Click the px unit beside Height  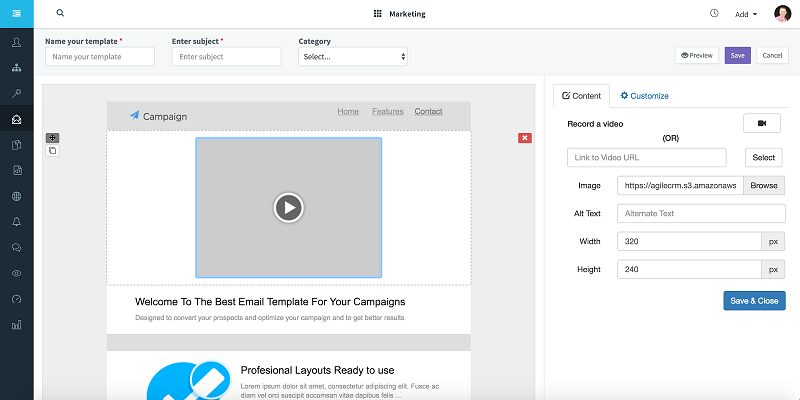click(773, 269)
